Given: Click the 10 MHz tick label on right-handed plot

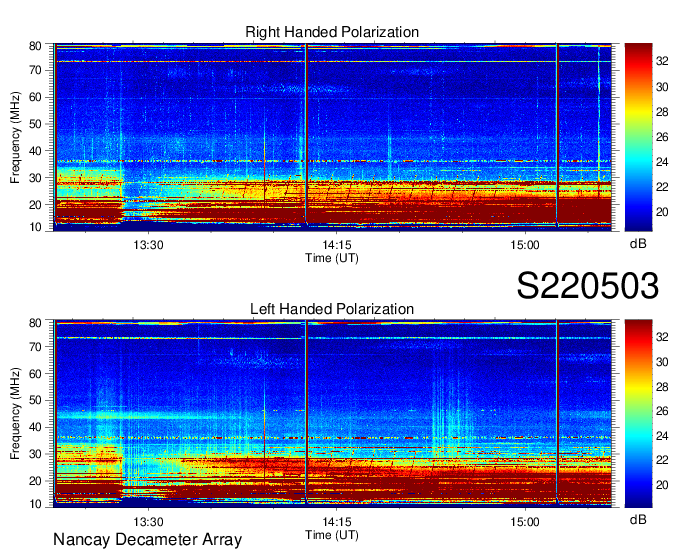Looking at the screenshot, I should (x=35, y=227).
